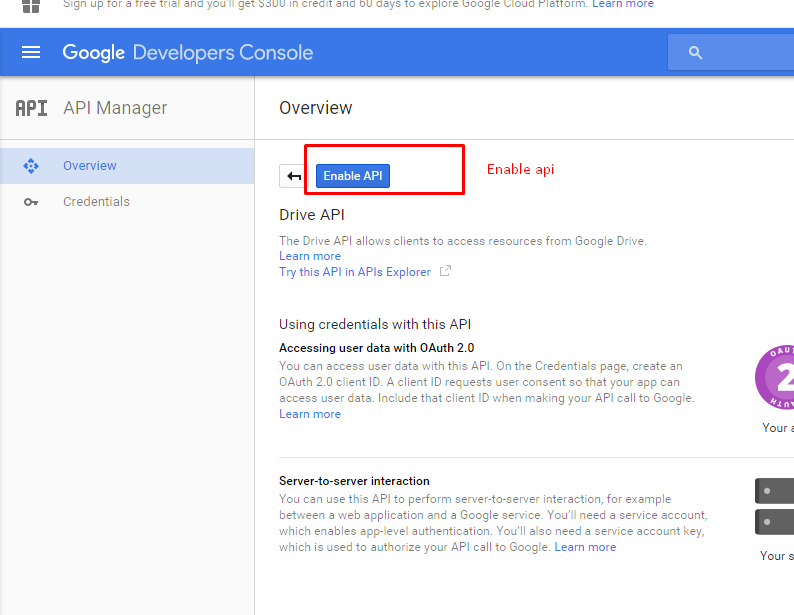Click the Drive API description sentence
This screenshot has height=615, width=794.
point(463,241)
